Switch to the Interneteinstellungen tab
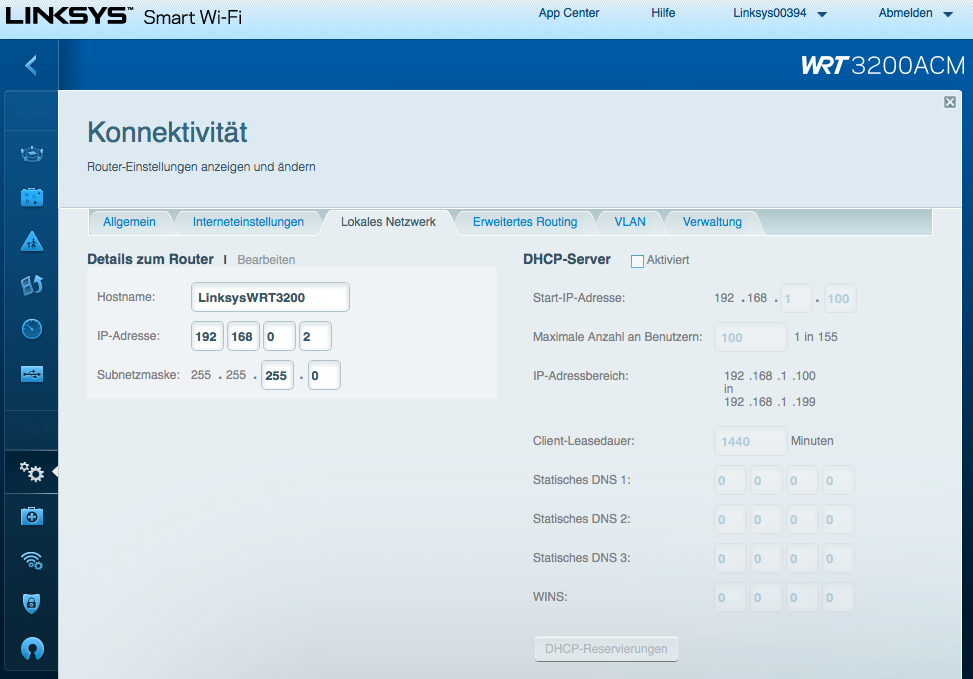 click(x=248, y=222)
